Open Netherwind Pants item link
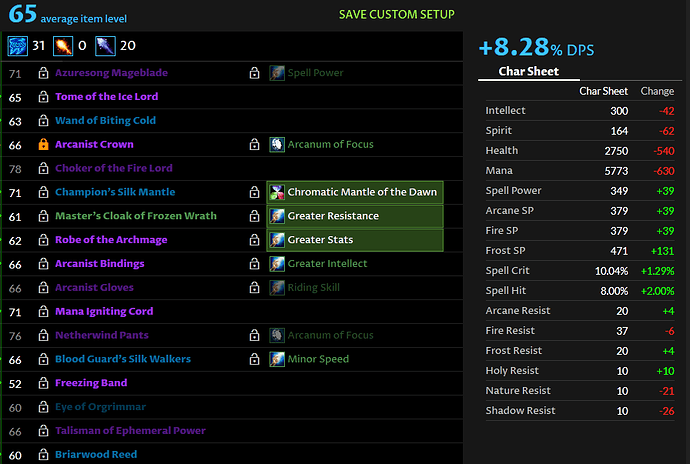This screenshot has width=690, height=464. (102, 335)
